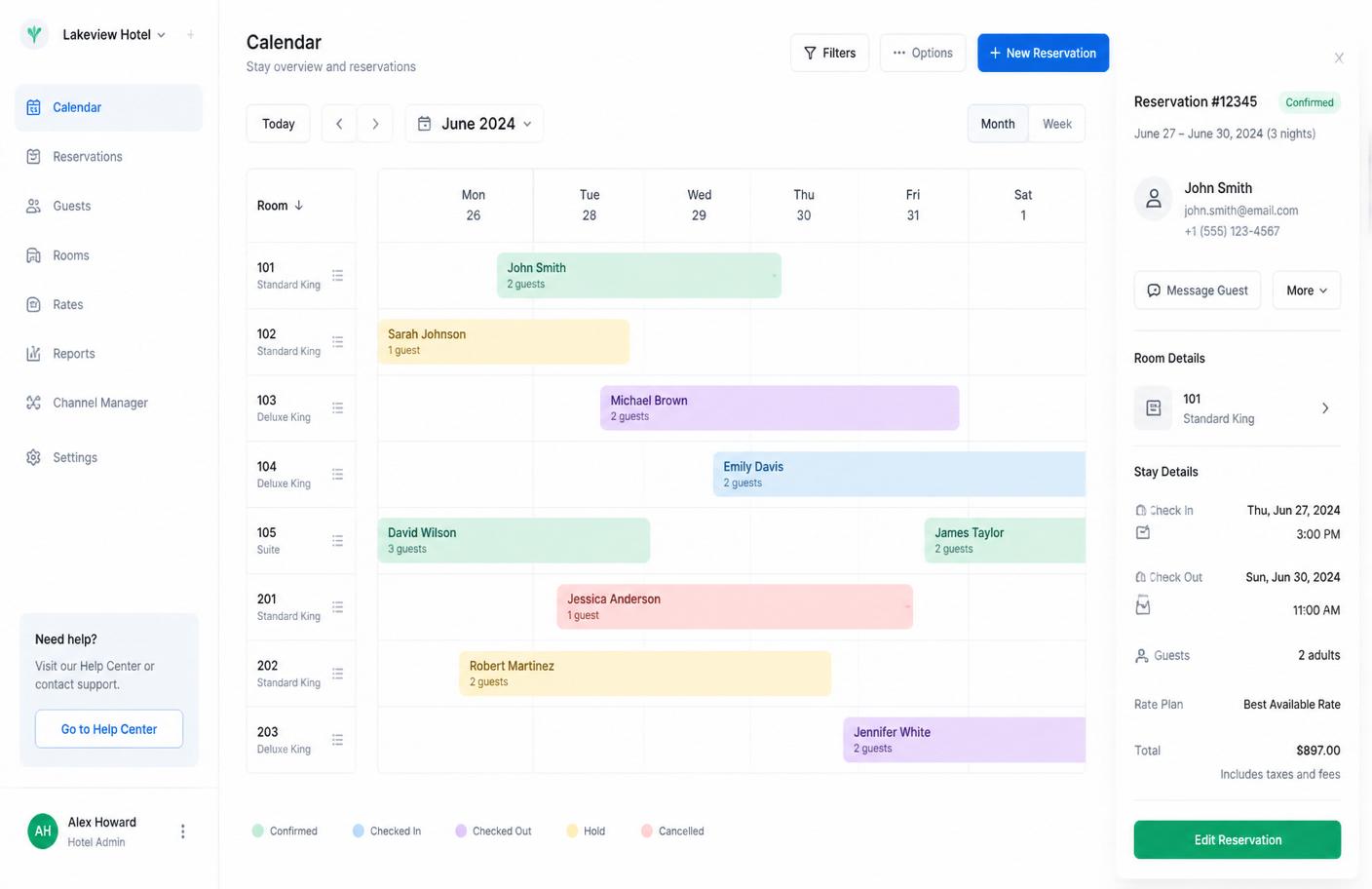Open room 105 row menu icon
The width and height of the screenshot is (1372, 889).
click(x=337, y=540)
